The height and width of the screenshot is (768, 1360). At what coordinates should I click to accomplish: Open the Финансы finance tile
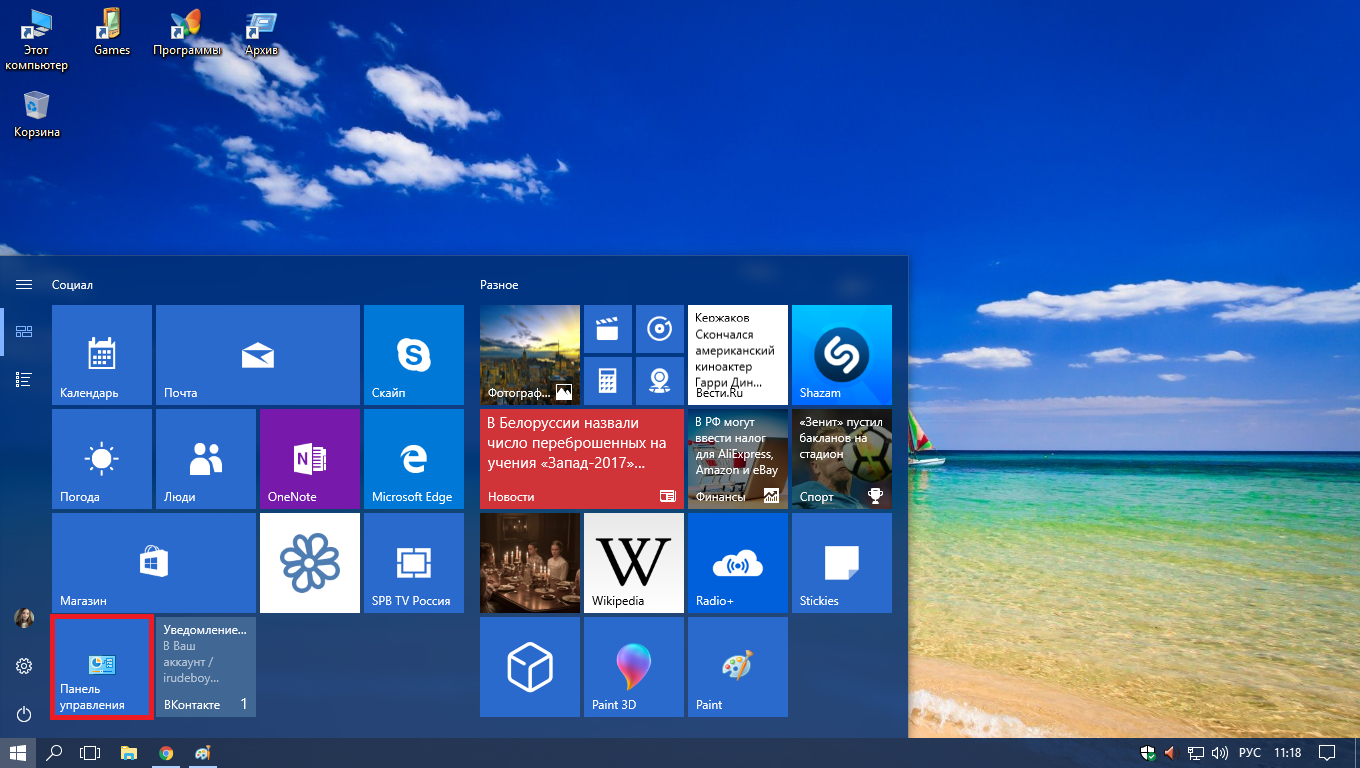coord(738,459)
